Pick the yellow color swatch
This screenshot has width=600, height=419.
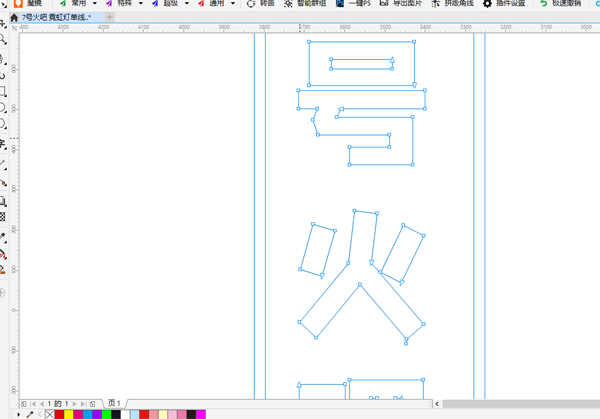(x=68, y=414)
